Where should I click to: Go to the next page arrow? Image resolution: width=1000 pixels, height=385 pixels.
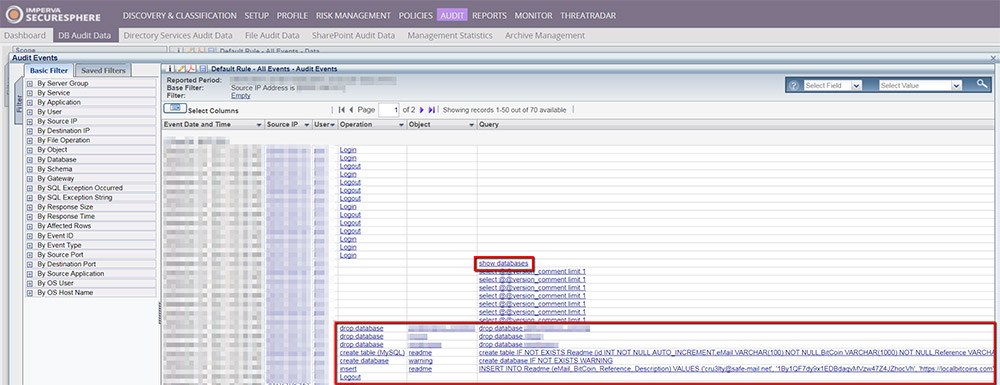pos(422,110)
